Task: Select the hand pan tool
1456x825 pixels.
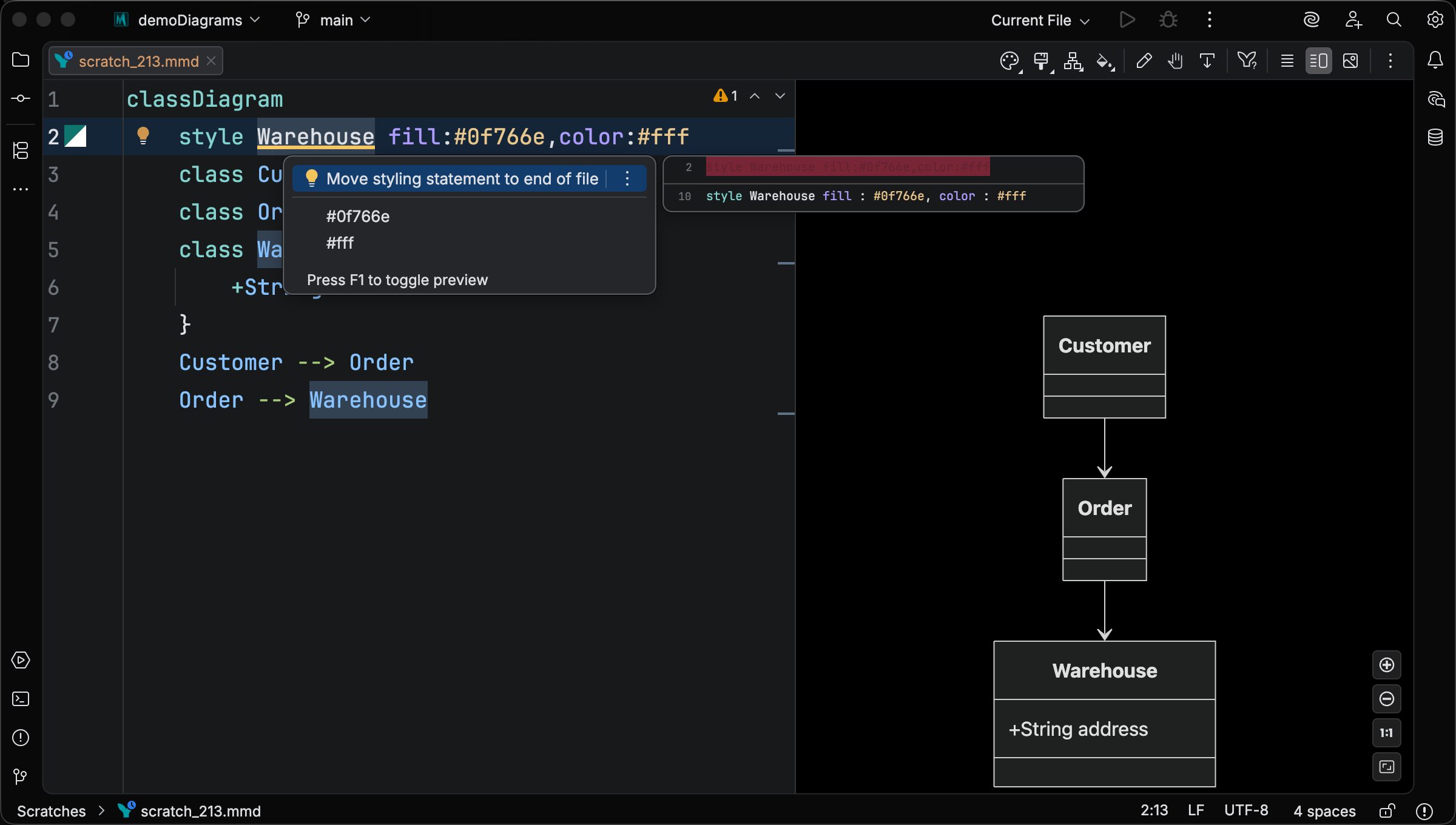Action: (x=1176, y=61)
